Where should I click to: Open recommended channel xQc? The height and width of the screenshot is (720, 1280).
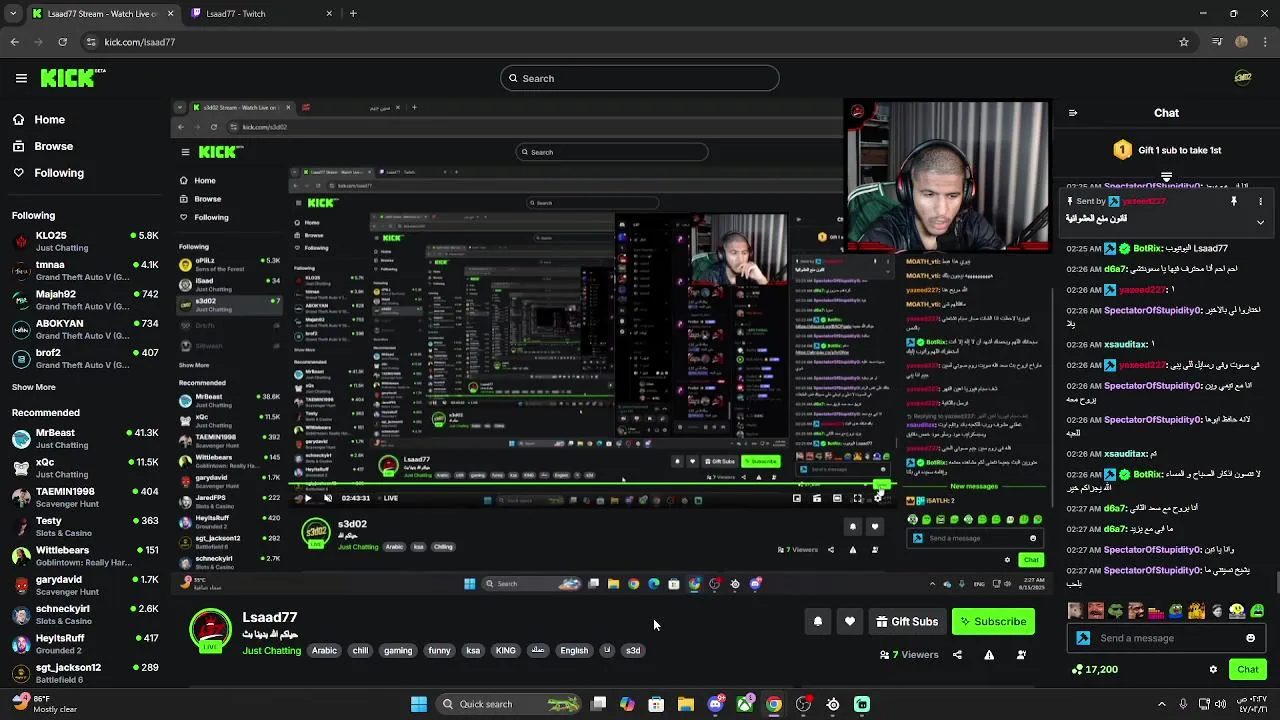[x=85, y=468]
